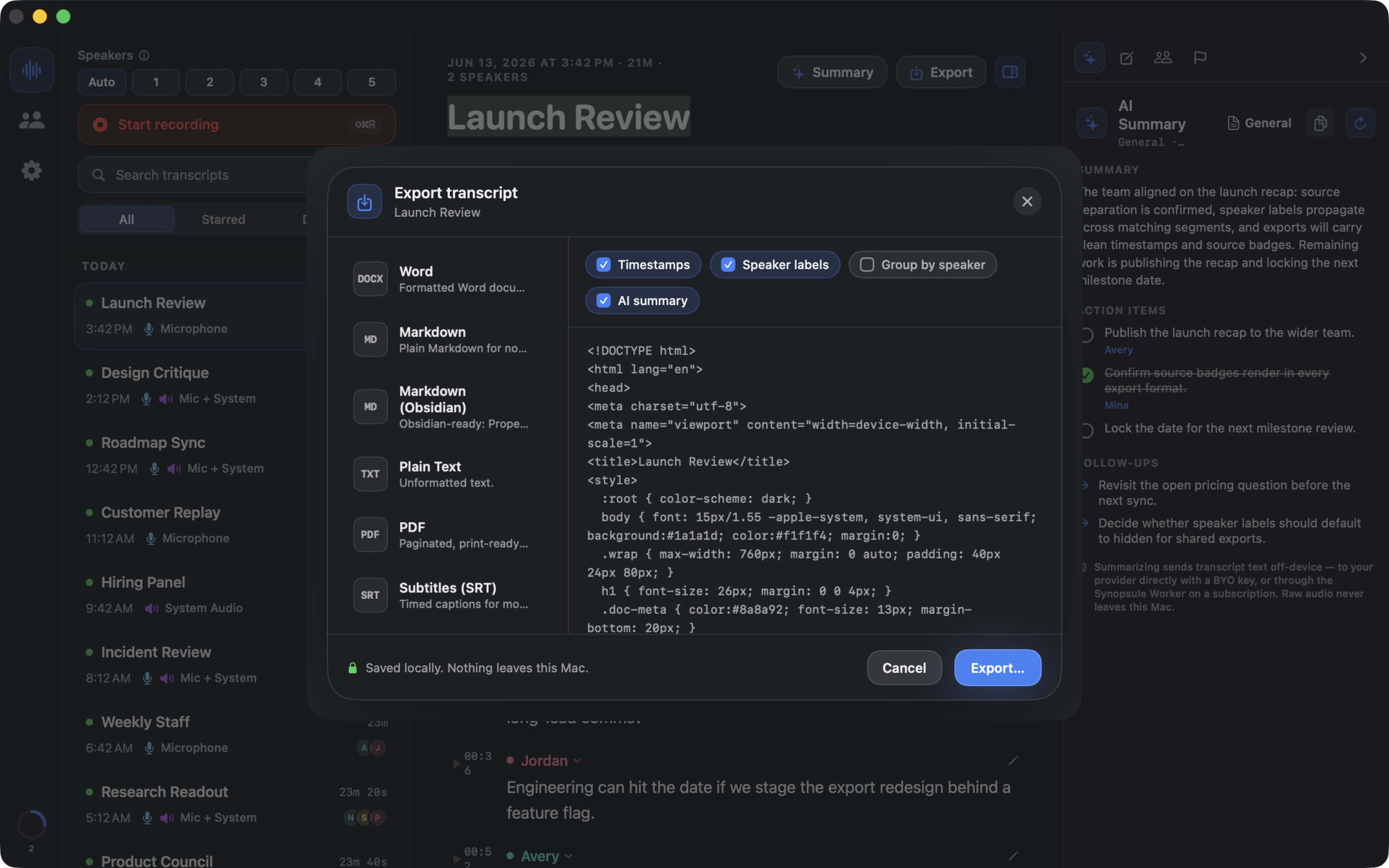Open the flag icon in right panel

click(1199, 58)
